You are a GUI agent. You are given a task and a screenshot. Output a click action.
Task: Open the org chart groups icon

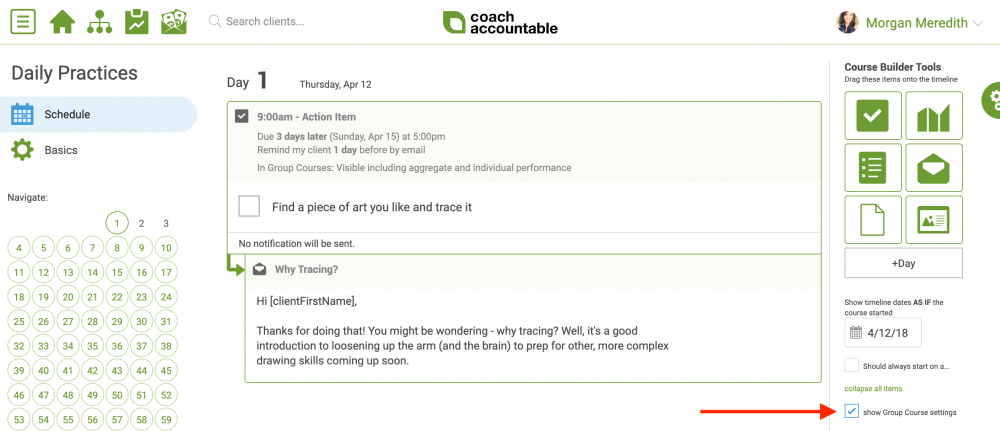(x=99, y=22)
